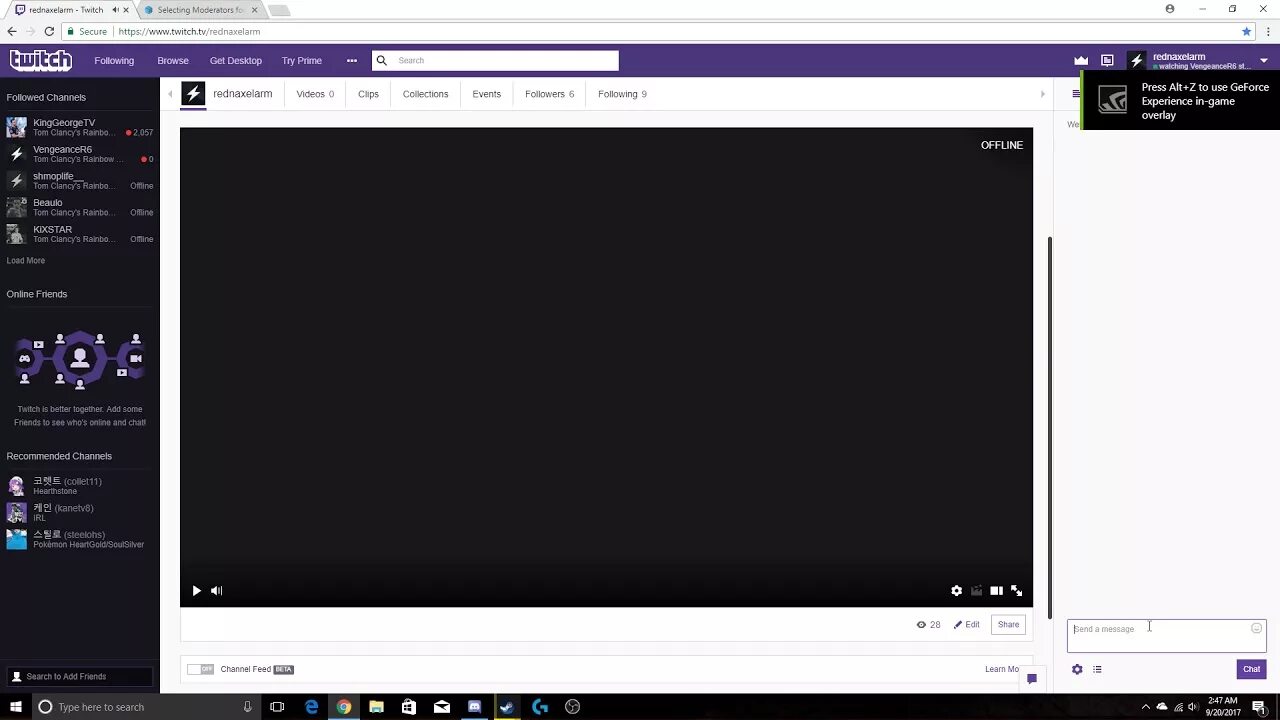Enter fullscreen on the video player
This screenshot has width=1280, height=720.
point(1016,591)
